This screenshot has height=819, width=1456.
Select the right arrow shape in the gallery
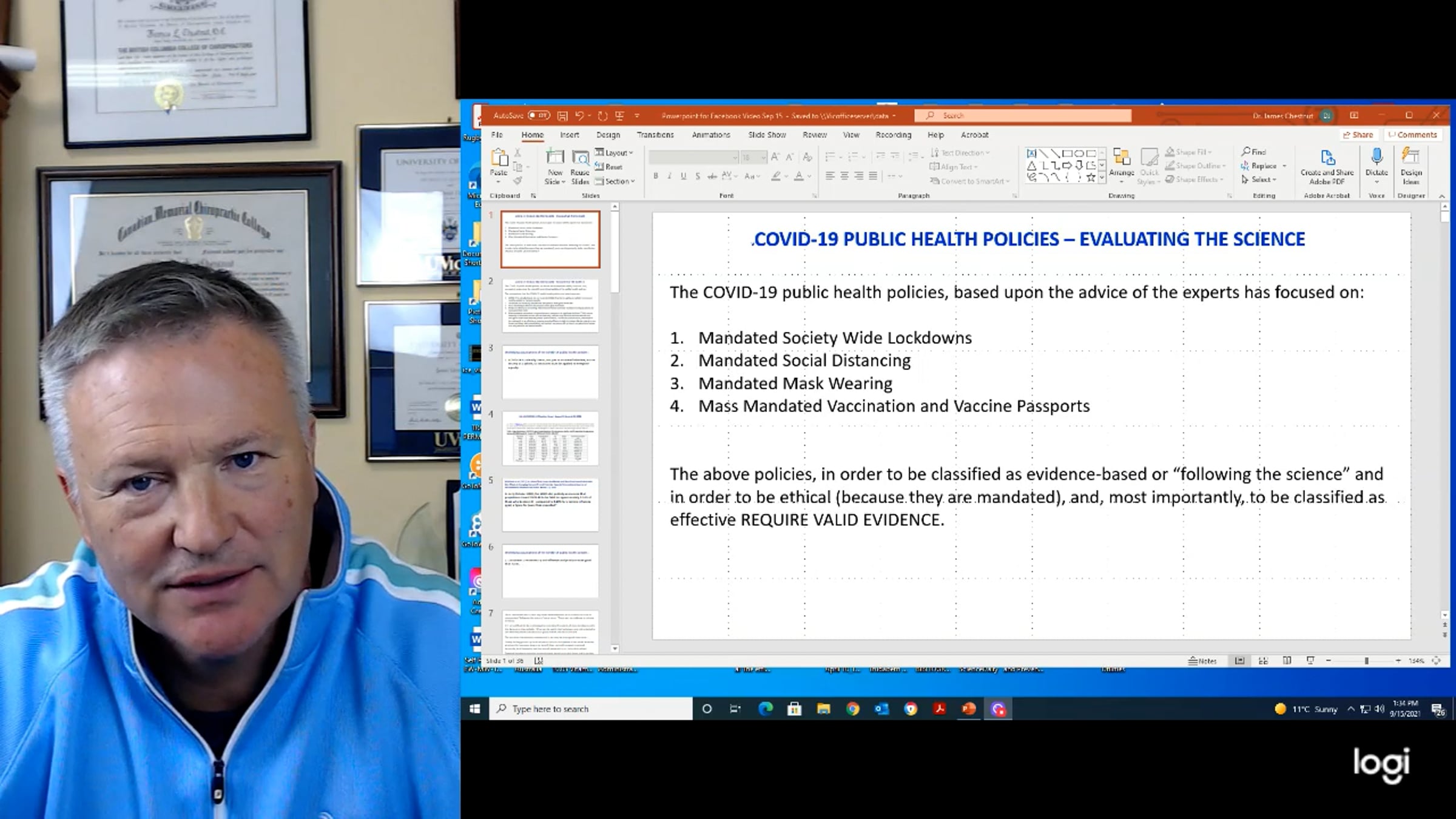coord(1067,165)
